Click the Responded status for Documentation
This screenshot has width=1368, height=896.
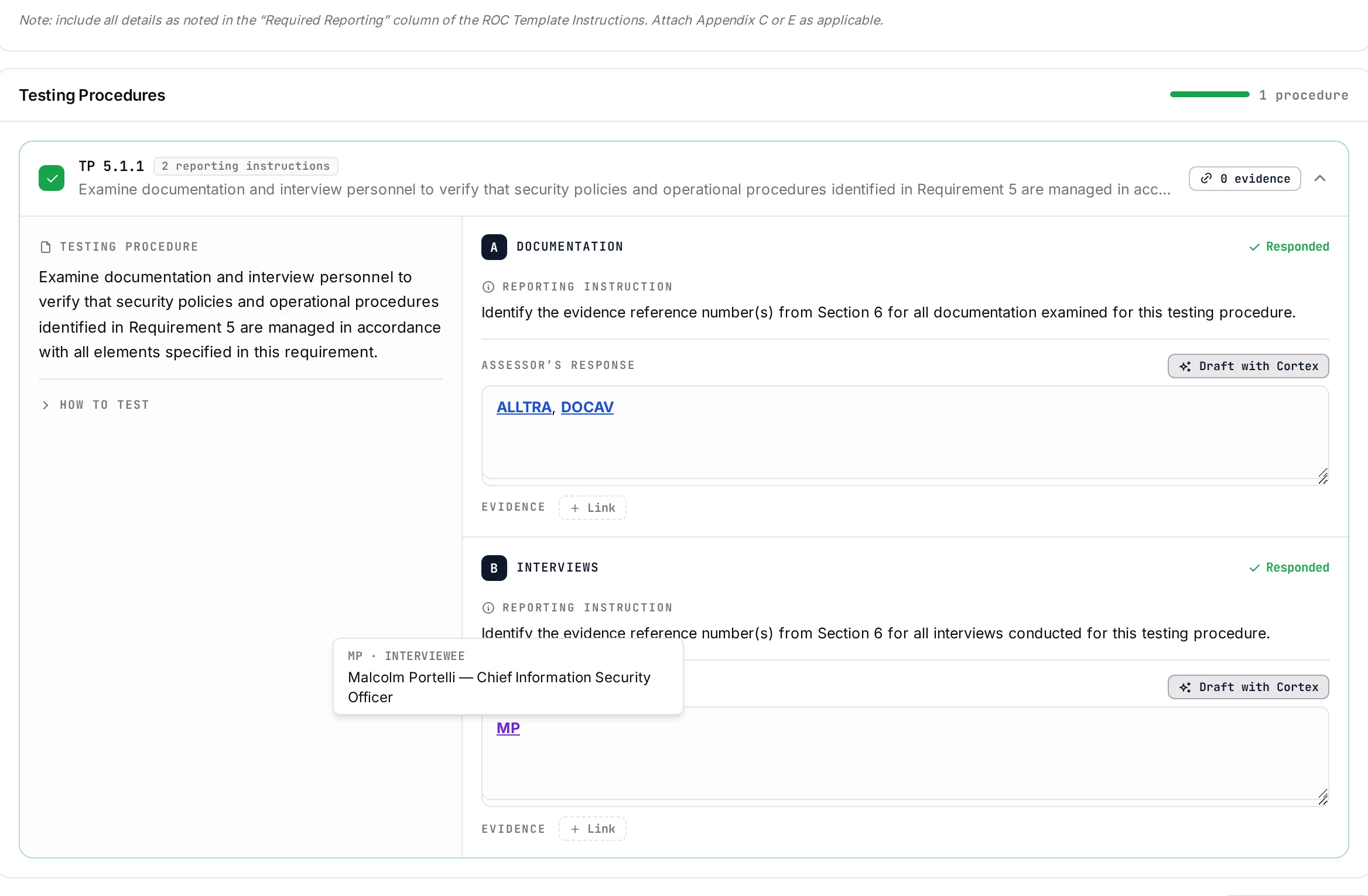[1289, 247]
